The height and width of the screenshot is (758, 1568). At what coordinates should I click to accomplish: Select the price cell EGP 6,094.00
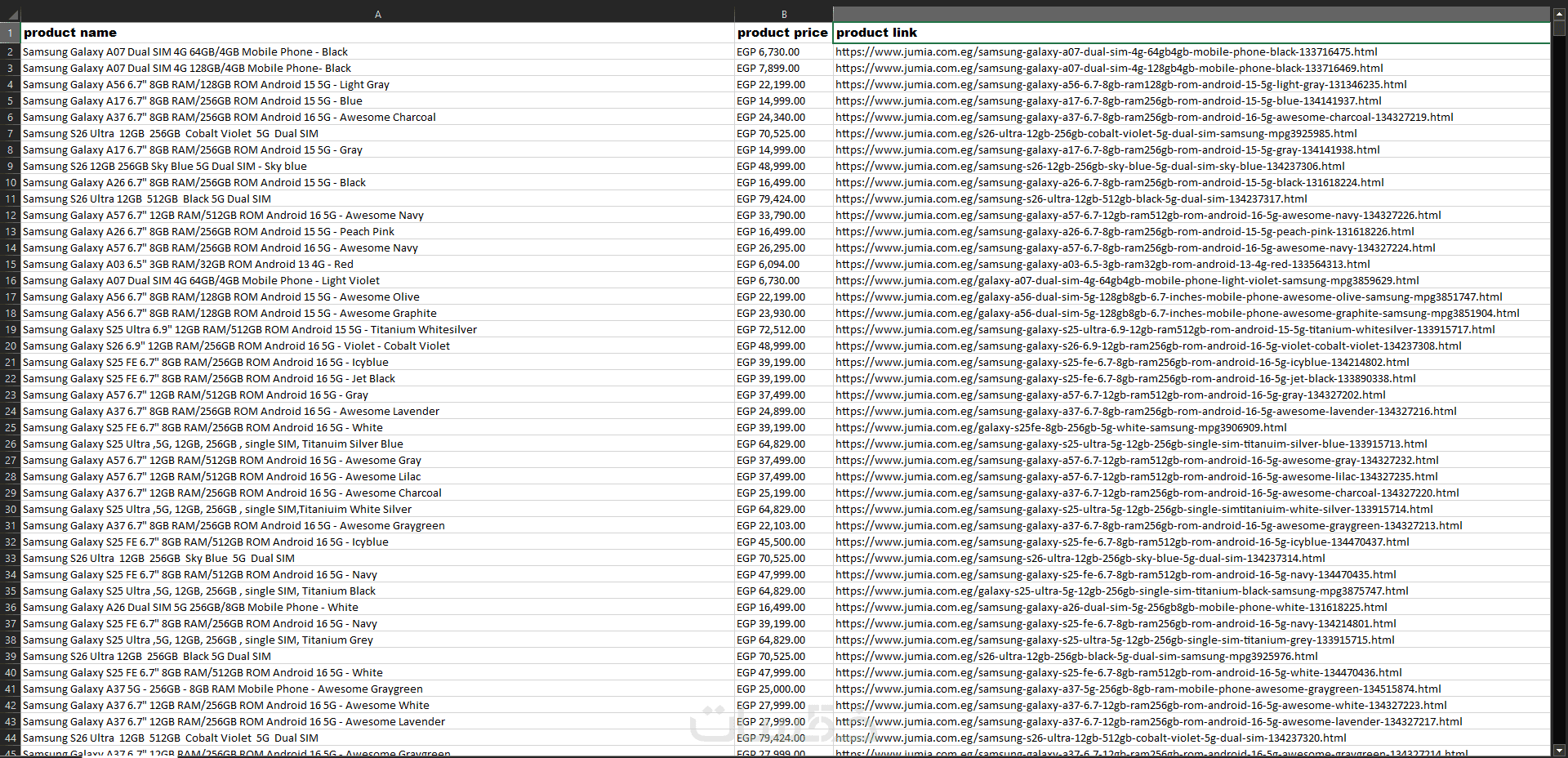tap(784, 264)
